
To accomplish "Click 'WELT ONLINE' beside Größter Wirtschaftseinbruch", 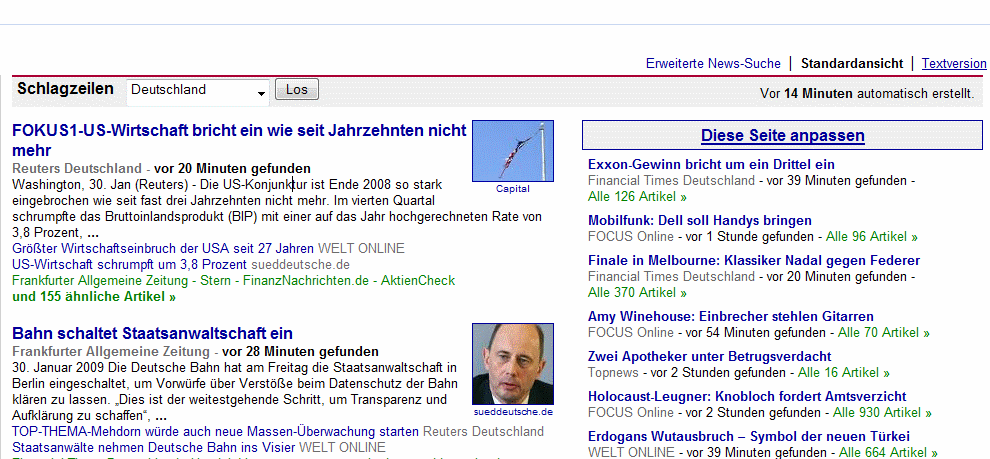I will [x=361, y=248].
